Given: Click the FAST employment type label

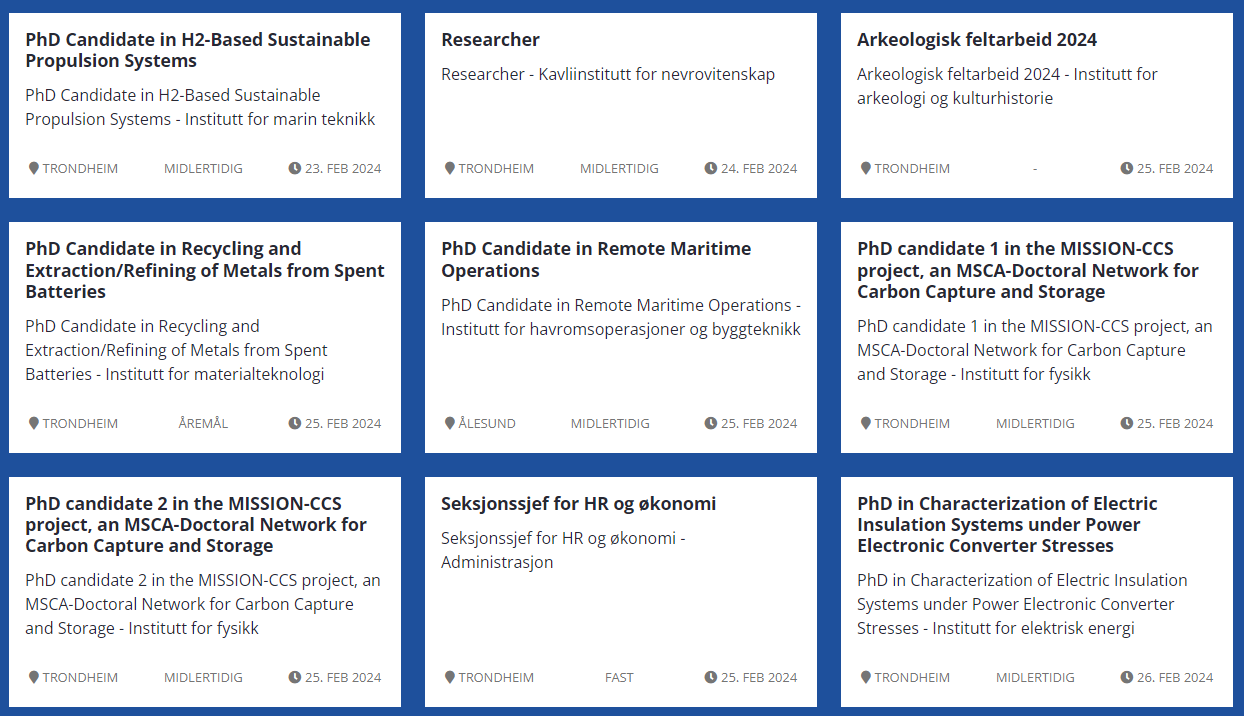Looking at the screenshot, I should coord(619,677).
